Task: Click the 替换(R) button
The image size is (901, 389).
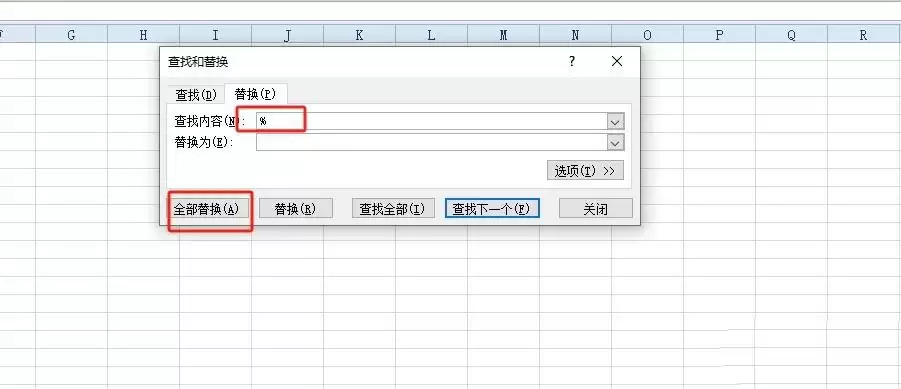Action: pyautogui.click(x=295, y=209)
